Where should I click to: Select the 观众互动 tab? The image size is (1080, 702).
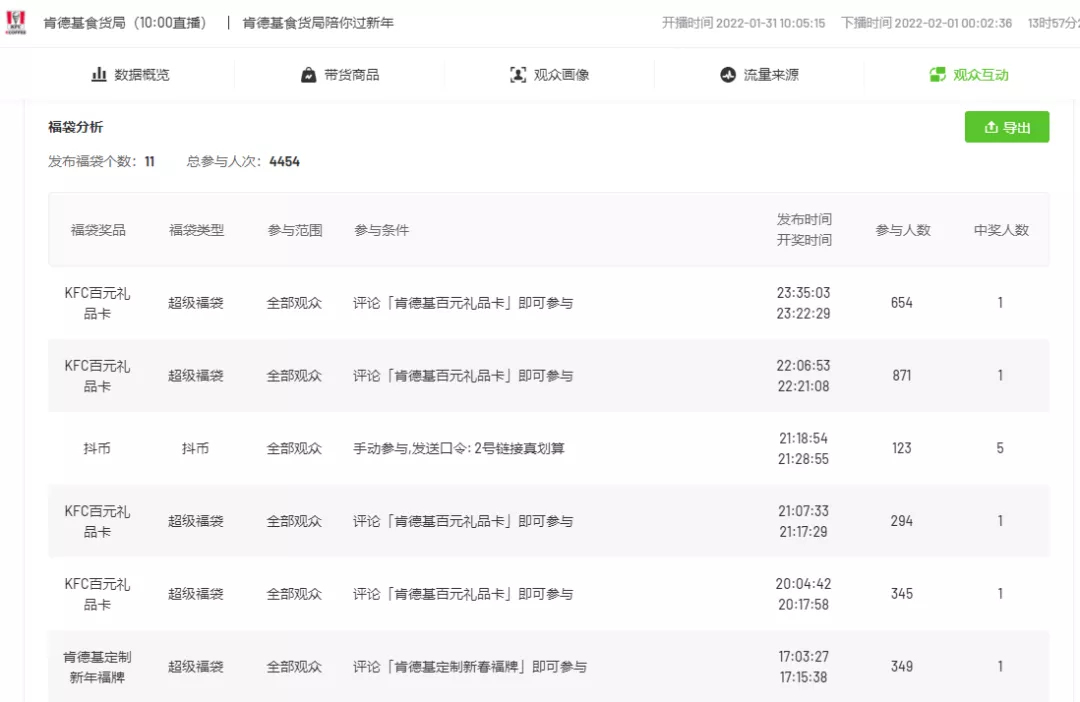click(968, 74)
